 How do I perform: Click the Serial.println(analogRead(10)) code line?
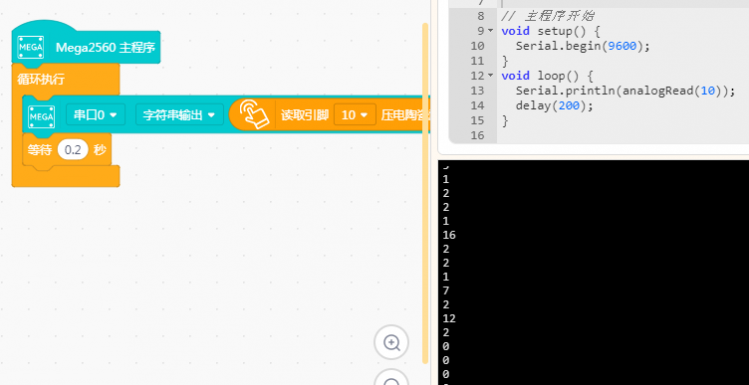625,90
